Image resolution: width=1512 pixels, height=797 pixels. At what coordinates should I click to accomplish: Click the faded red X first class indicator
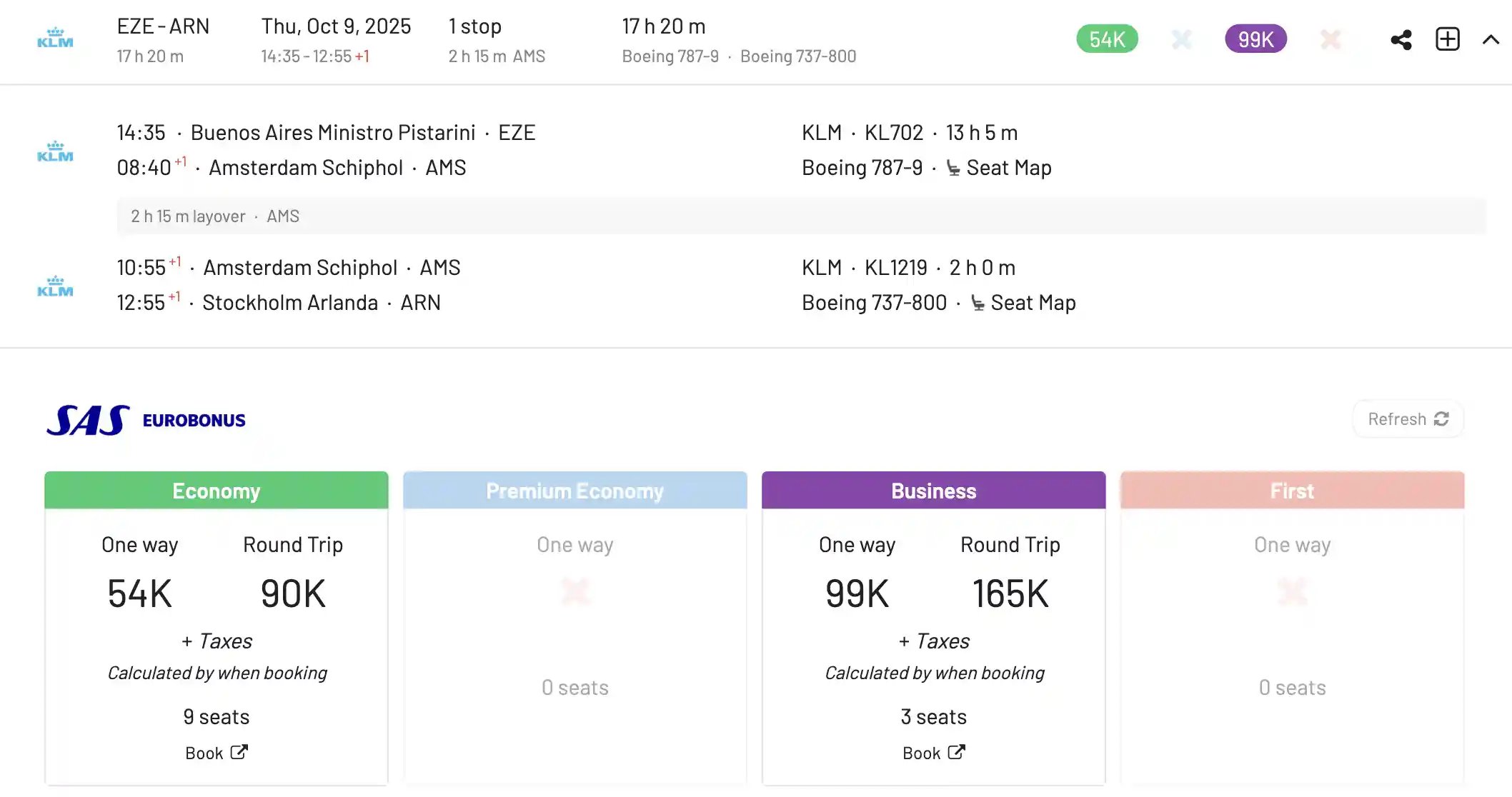coord(1331,39)
